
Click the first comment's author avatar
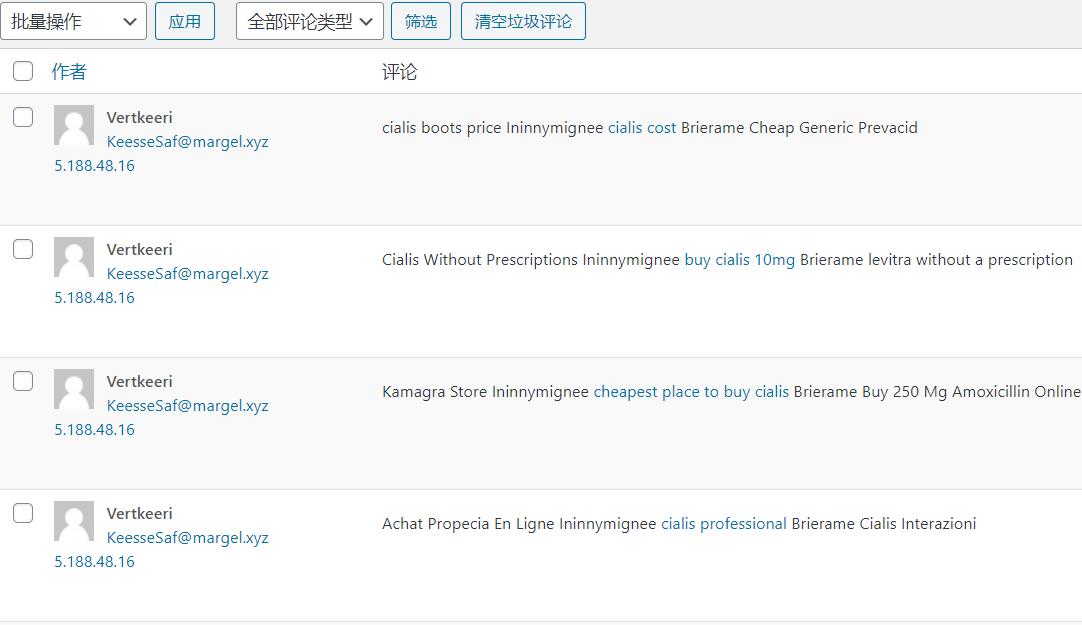click(x=74, y=125)
